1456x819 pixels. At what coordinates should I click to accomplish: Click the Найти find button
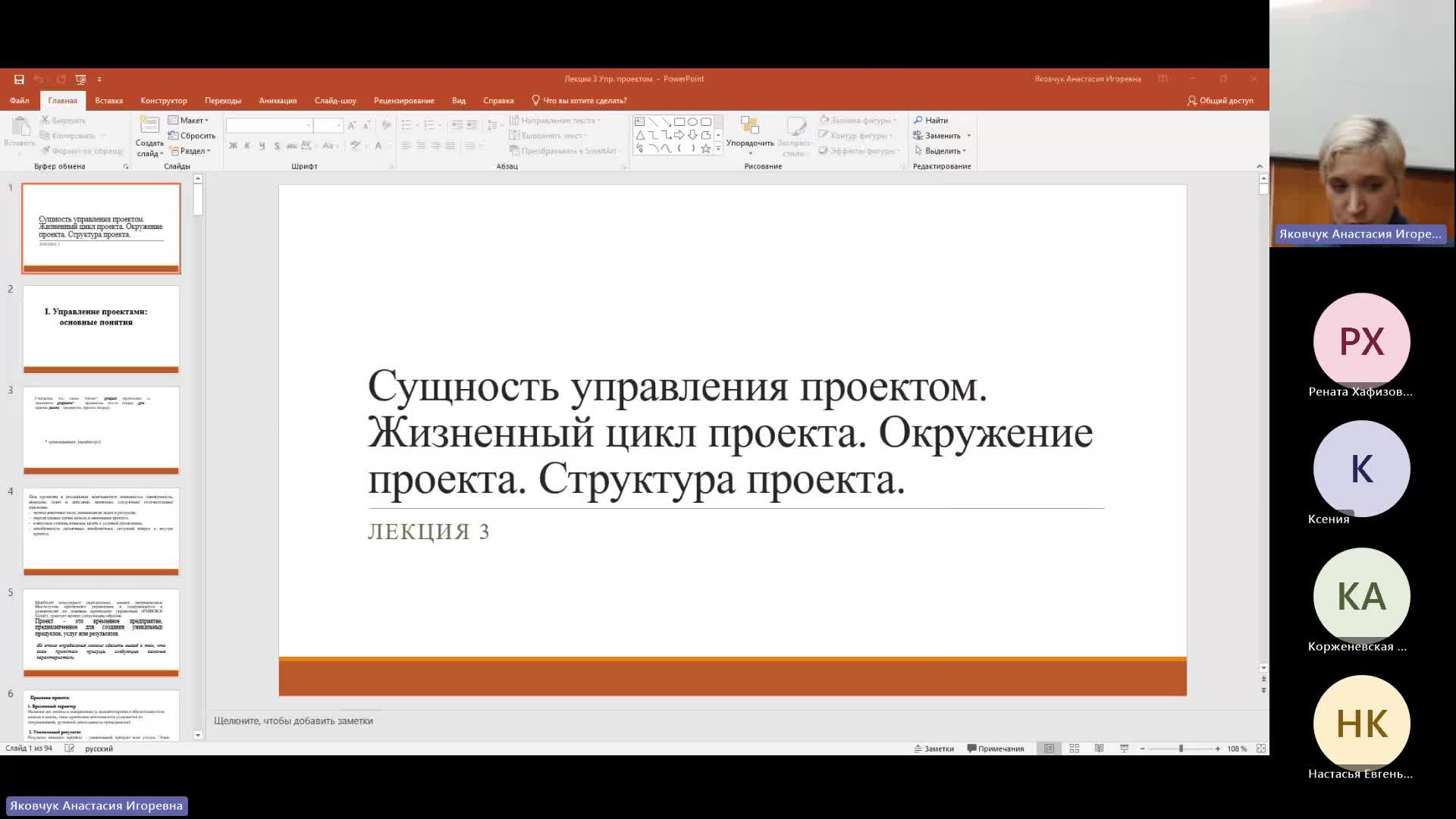(x=931, y=120)
